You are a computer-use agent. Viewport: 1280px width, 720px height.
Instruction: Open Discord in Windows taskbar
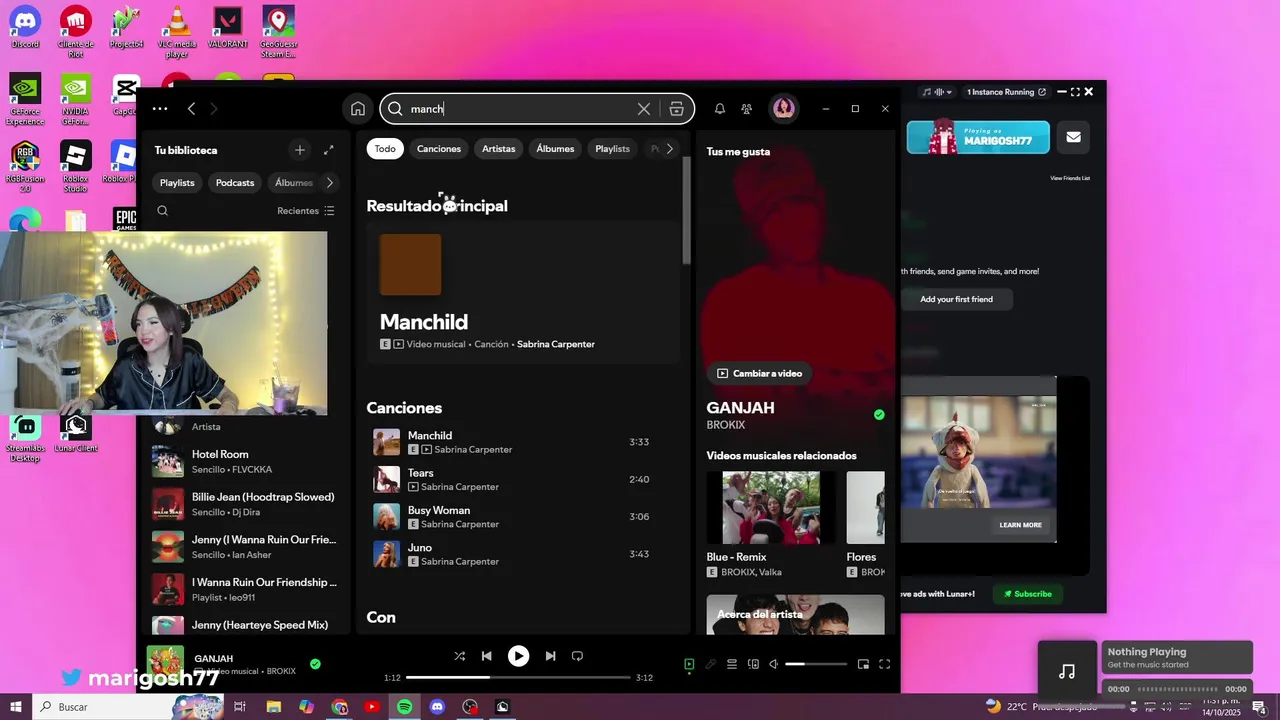pyautogui.click(x=437, y=707)
